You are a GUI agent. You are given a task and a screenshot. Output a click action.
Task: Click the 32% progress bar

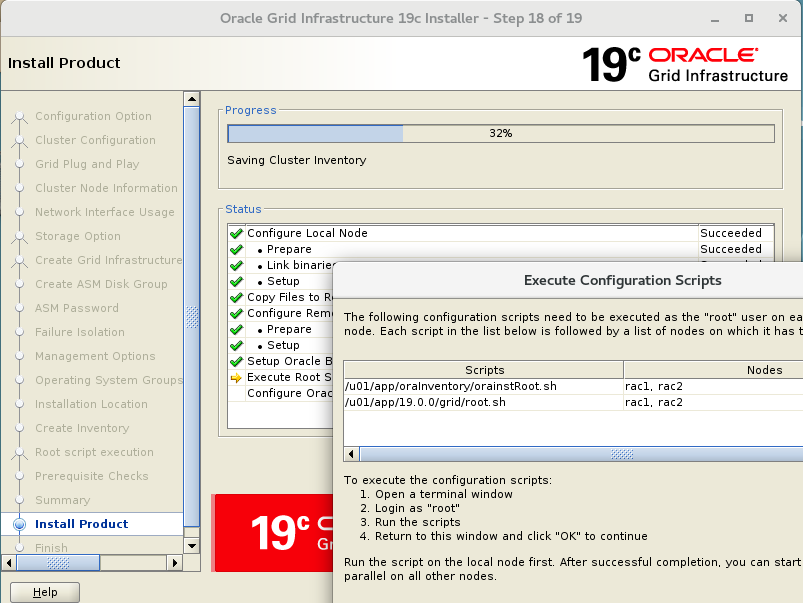click(x=500, y=133)
